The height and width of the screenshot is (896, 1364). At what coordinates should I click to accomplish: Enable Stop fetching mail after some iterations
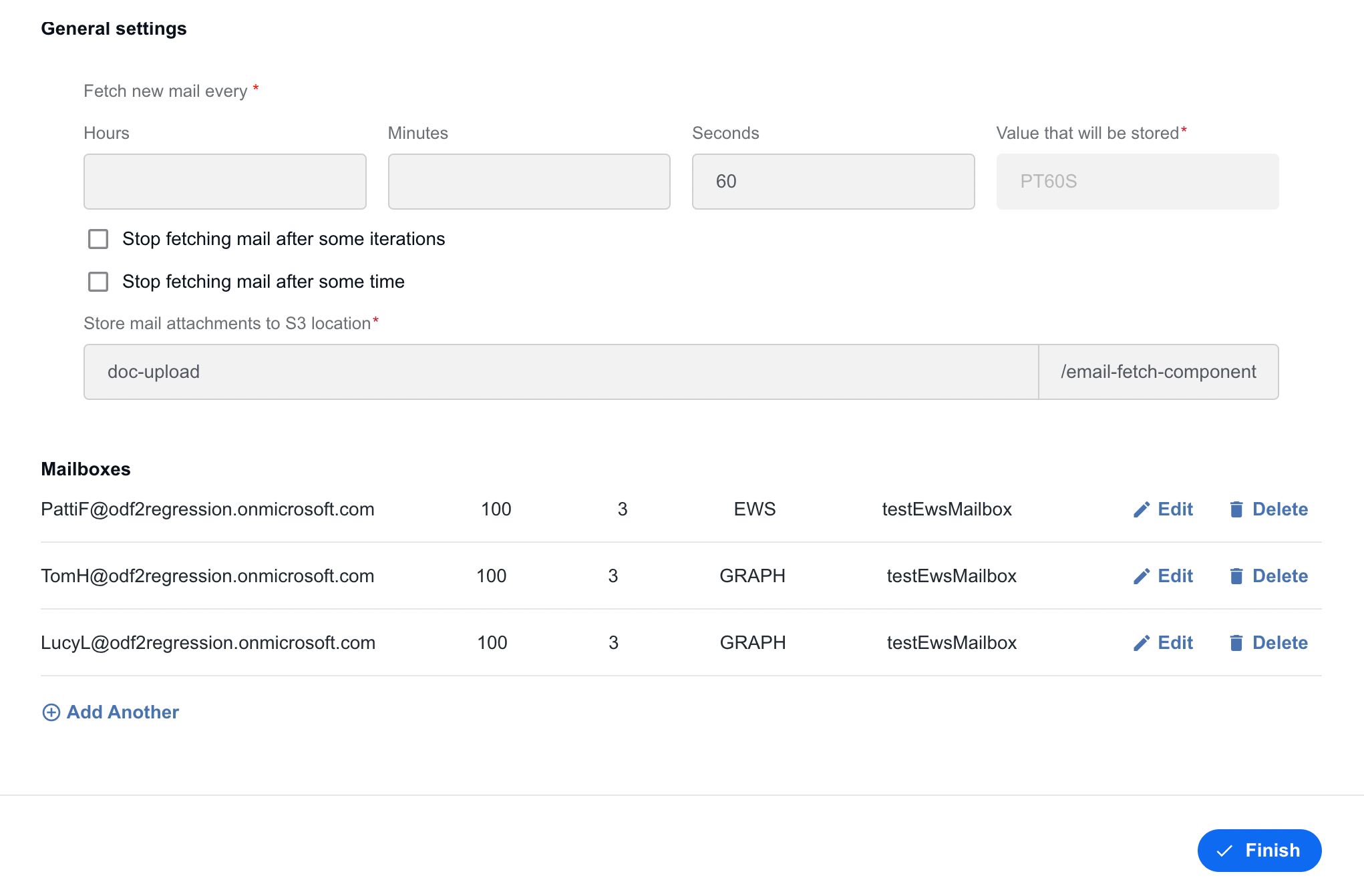(98, 239)
